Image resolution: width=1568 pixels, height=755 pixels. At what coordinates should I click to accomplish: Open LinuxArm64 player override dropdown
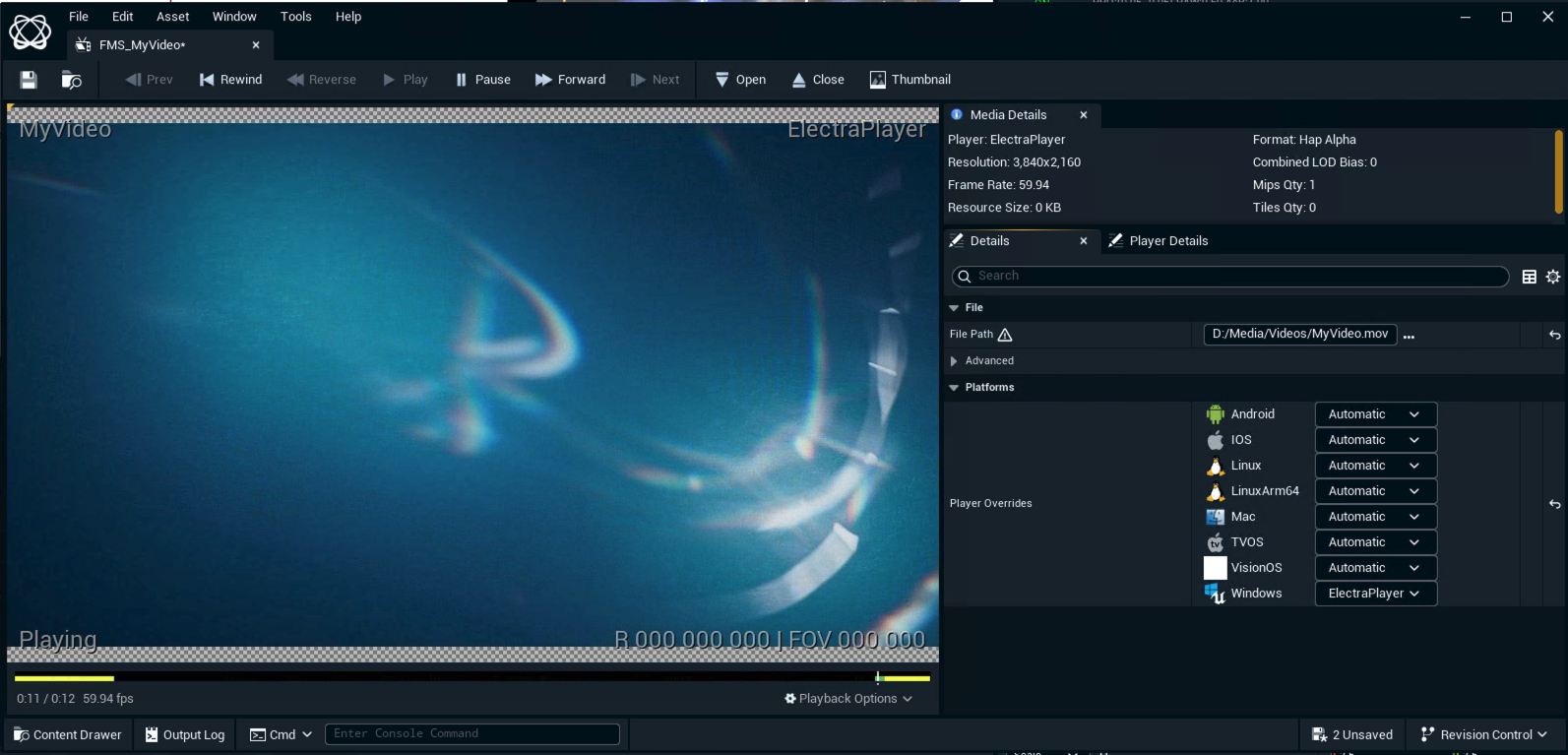point(1376,491)
